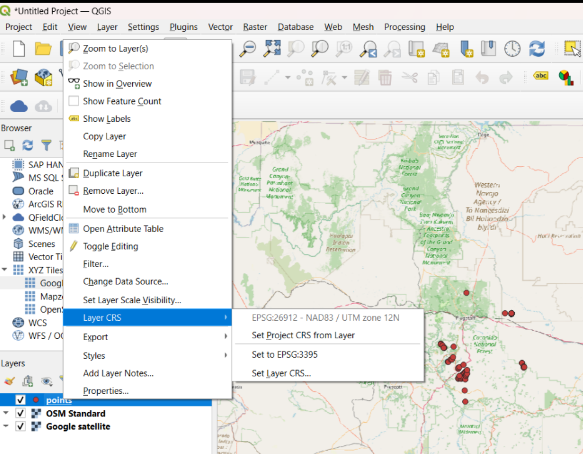
Task: Select Set Layer CRS... option
Action: click(281, 373)
